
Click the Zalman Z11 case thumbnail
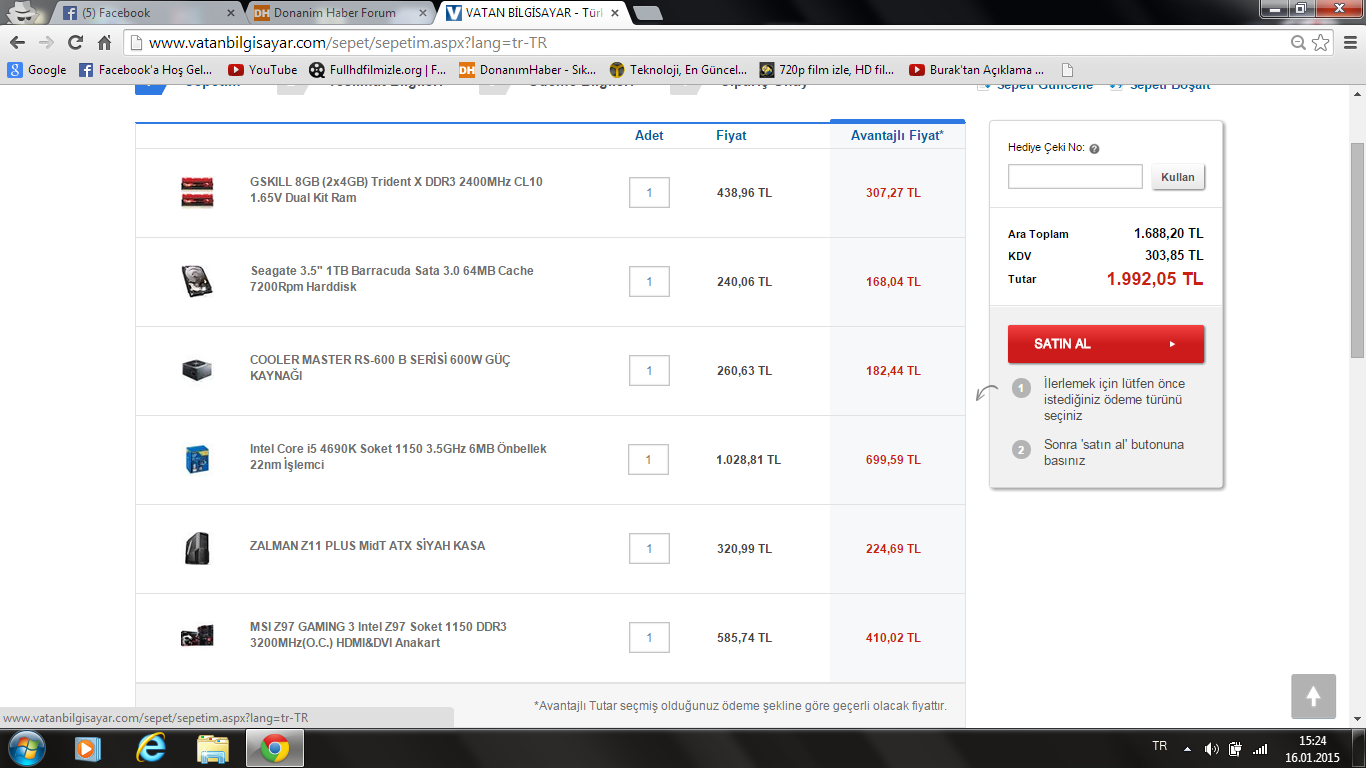point(197,548)
